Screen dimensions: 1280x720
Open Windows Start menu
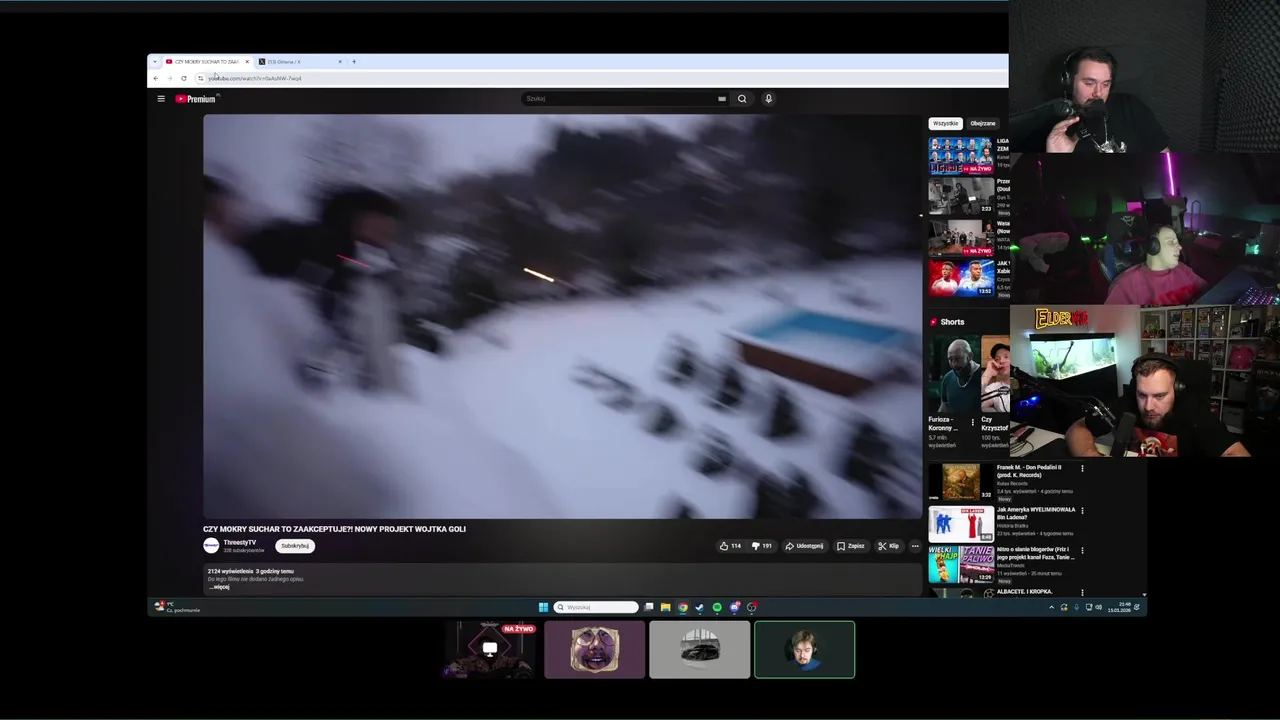pos(543,607)
